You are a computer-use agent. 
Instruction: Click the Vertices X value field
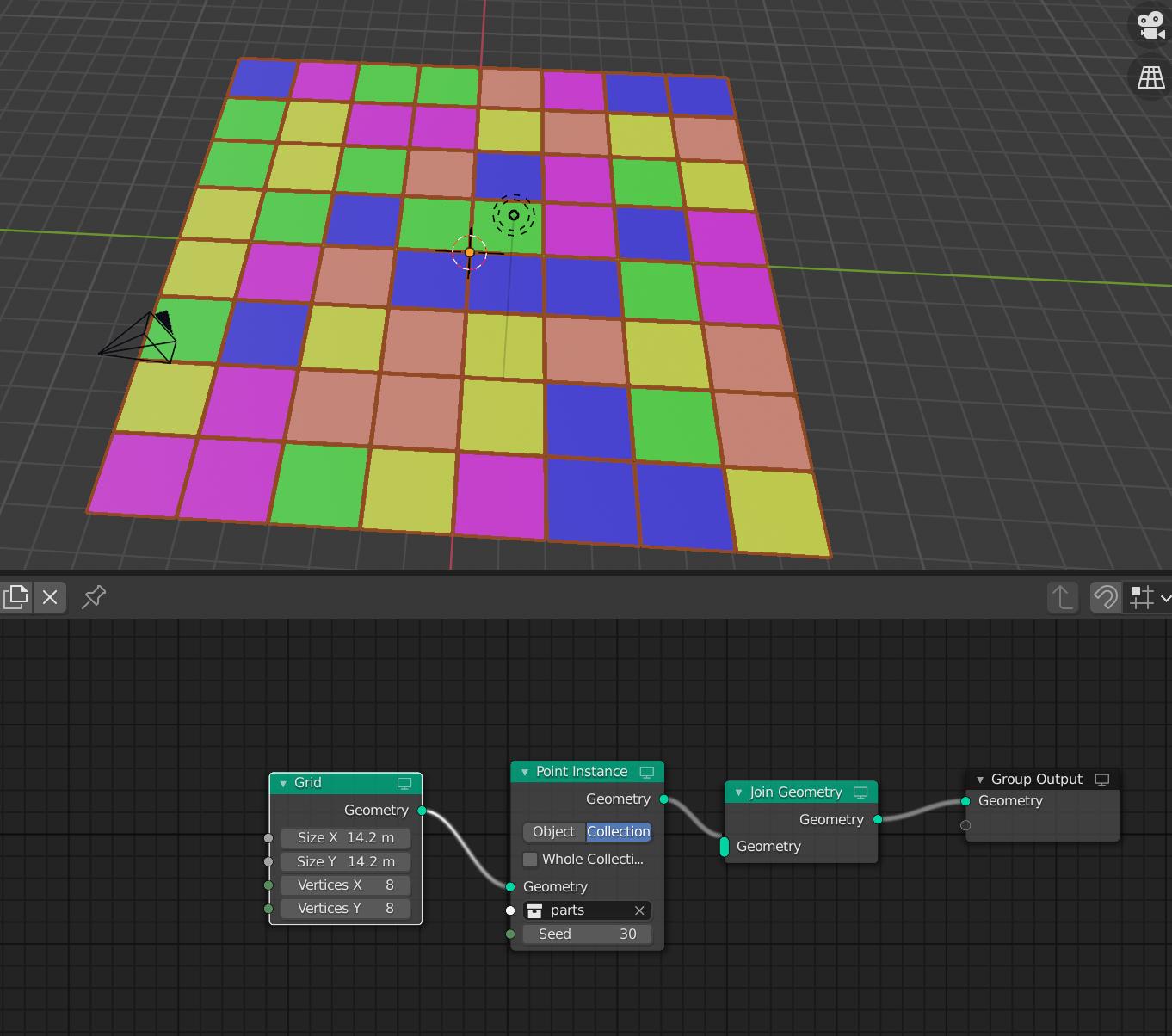pos(346,885)
